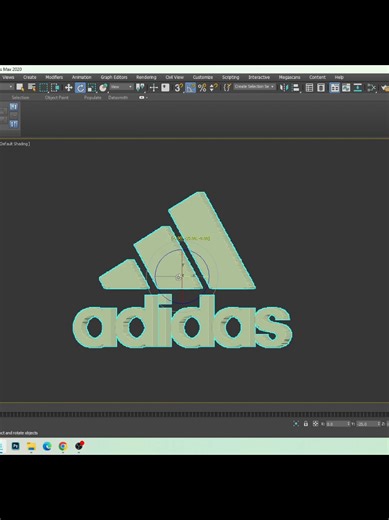Click the Select by Name icon
389x520 pixels.
(x=32, y=88)
